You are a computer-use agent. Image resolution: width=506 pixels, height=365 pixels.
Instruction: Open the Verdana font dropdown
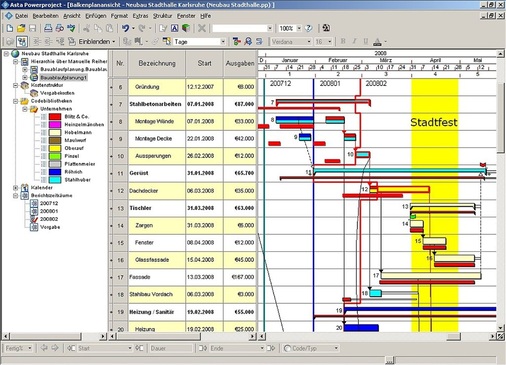[309, 42]
